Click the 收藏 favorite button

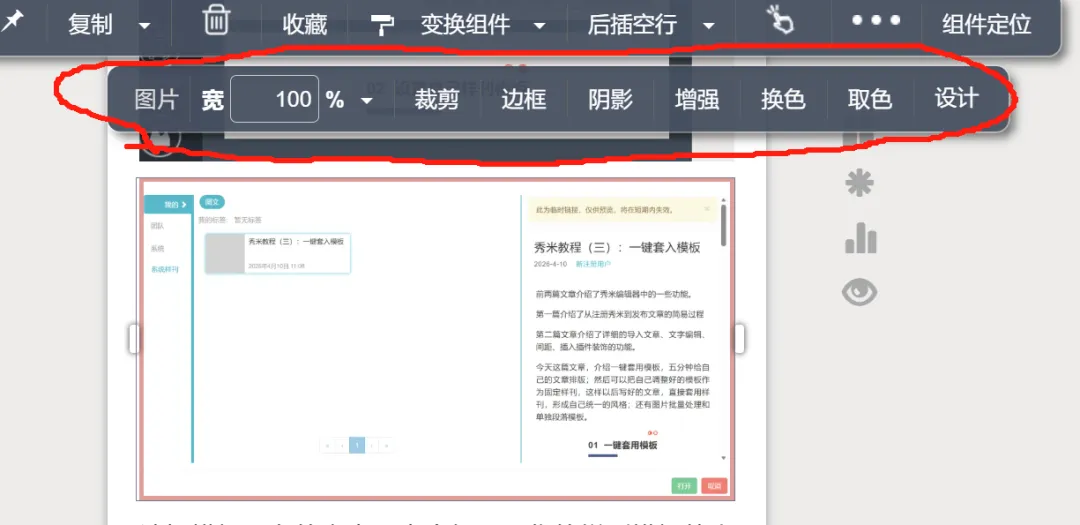tap(305, 25)
